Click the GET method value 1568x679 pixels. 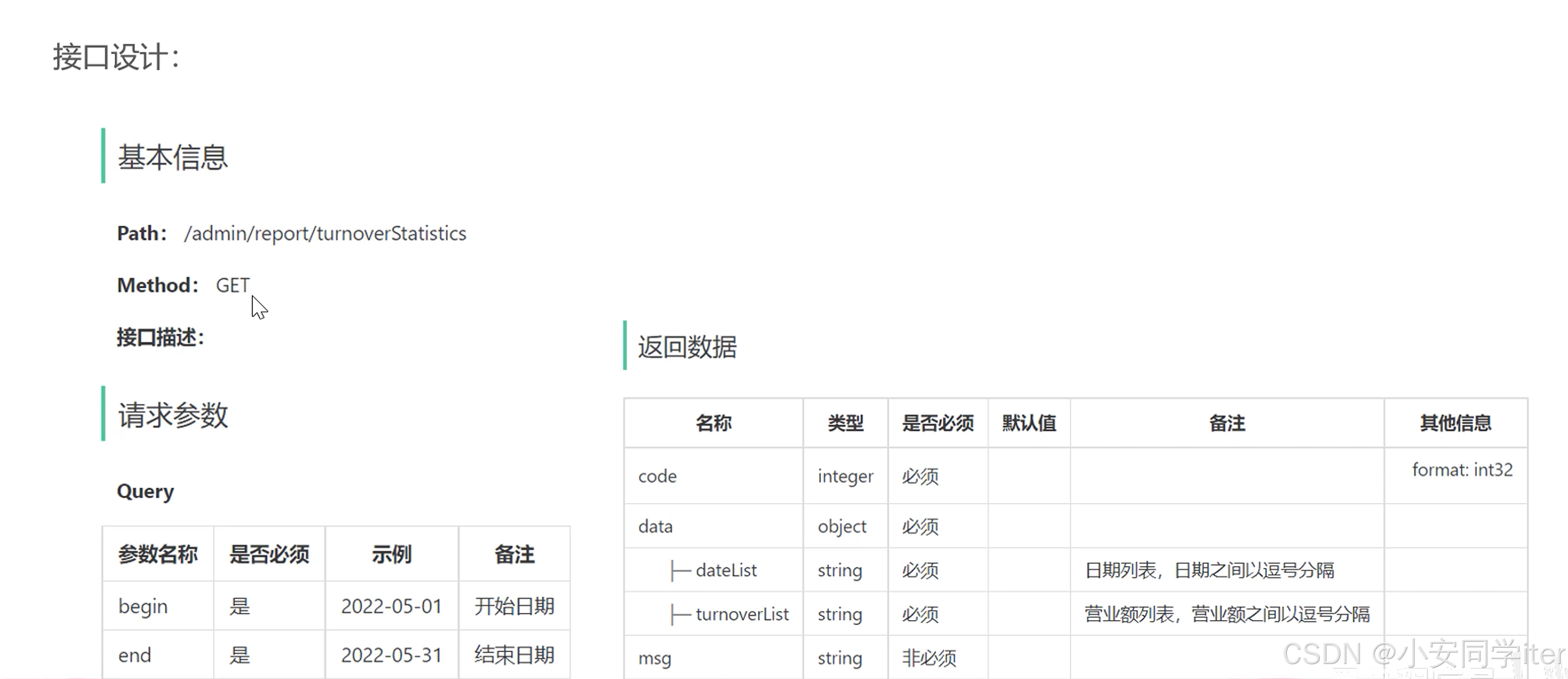(x=232, y=285)
